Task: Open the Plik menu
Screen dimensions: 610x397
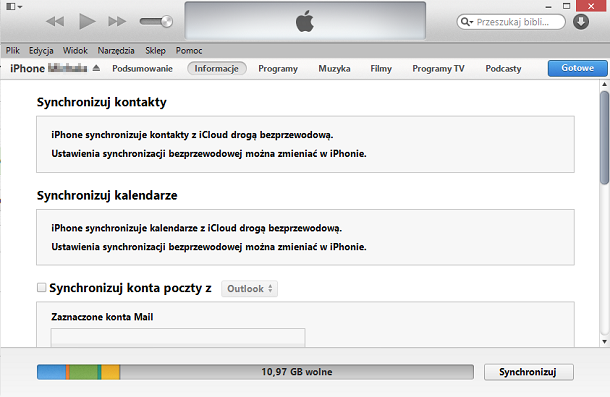Action: [x=12, y=51]
